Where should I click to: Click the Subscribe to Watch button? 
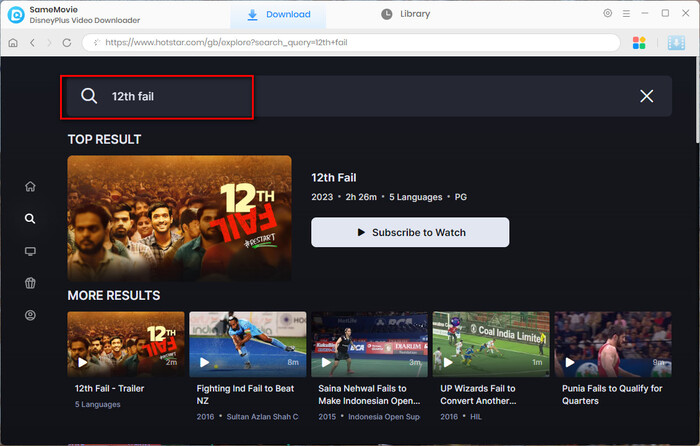pos(410,232)
